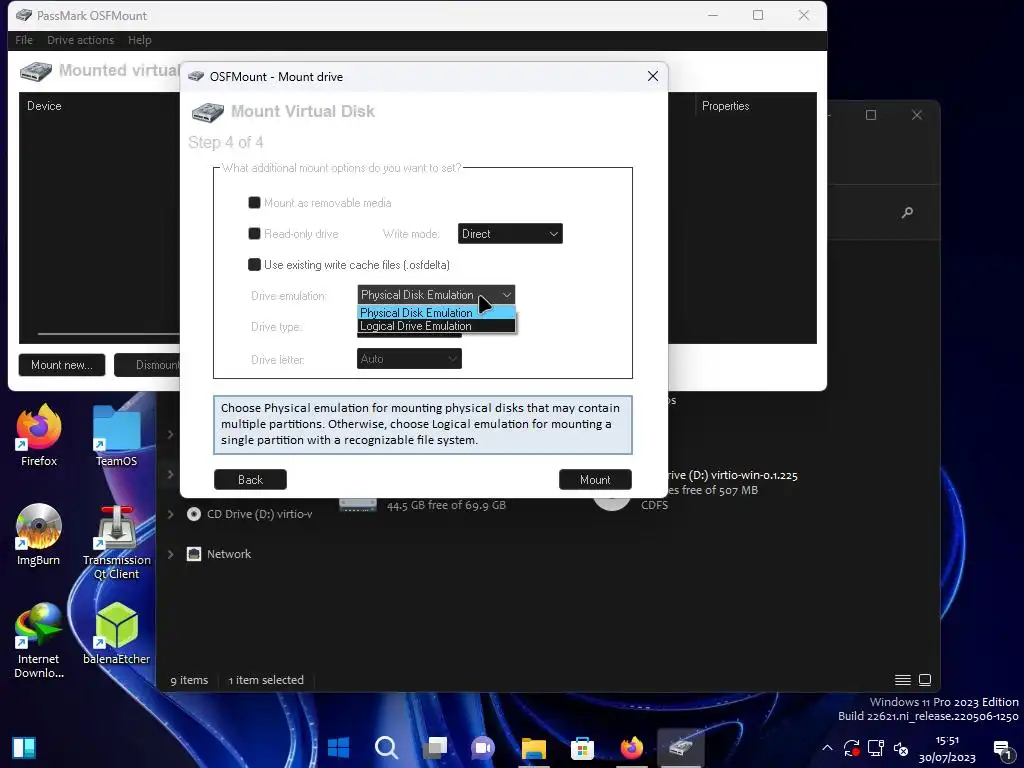Open balenaEtcher desktop shortcut
This screenshot has width=1024, height=768.
coord(116,633)
